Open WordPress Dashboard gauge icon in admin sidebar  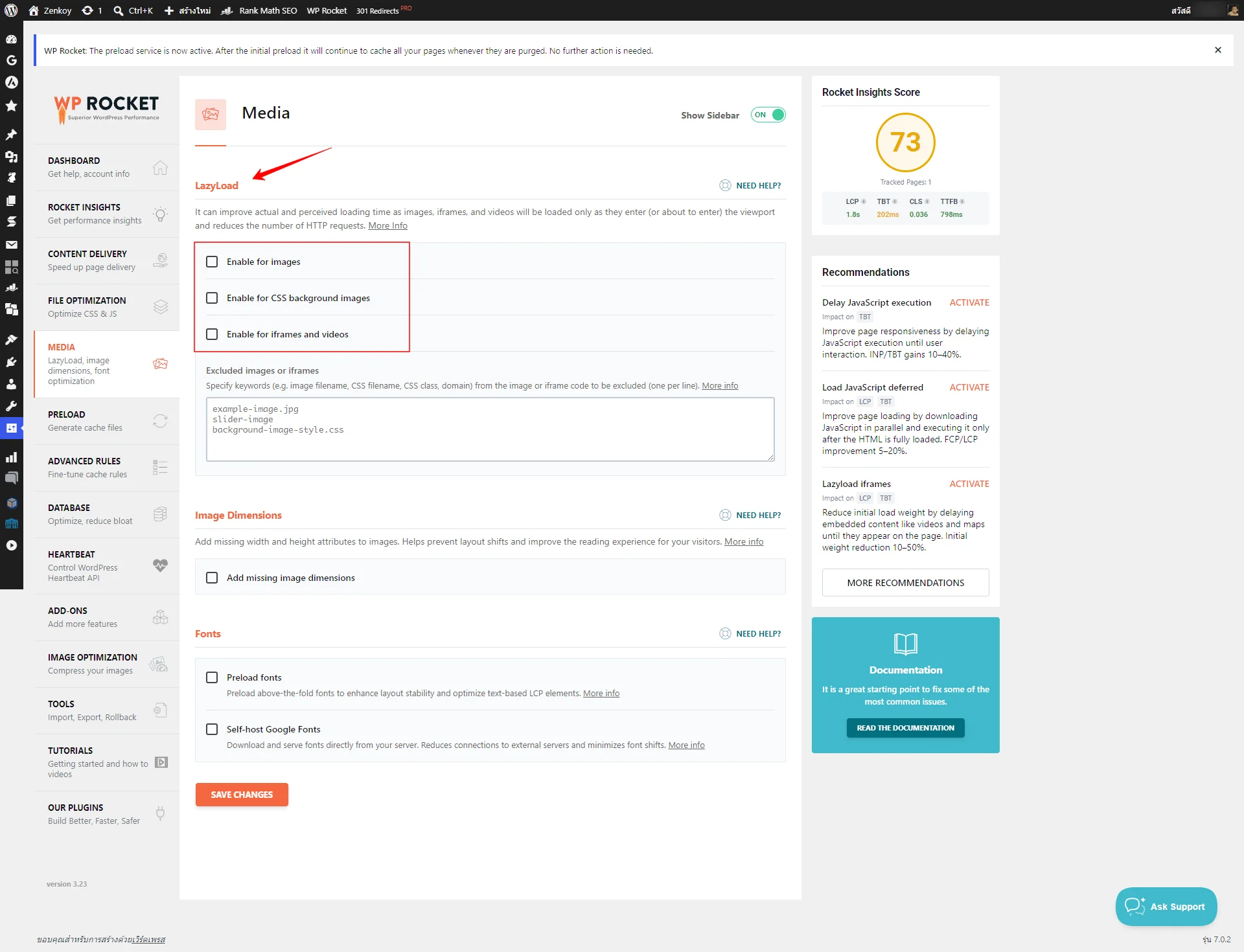click(x=11, y=39)
